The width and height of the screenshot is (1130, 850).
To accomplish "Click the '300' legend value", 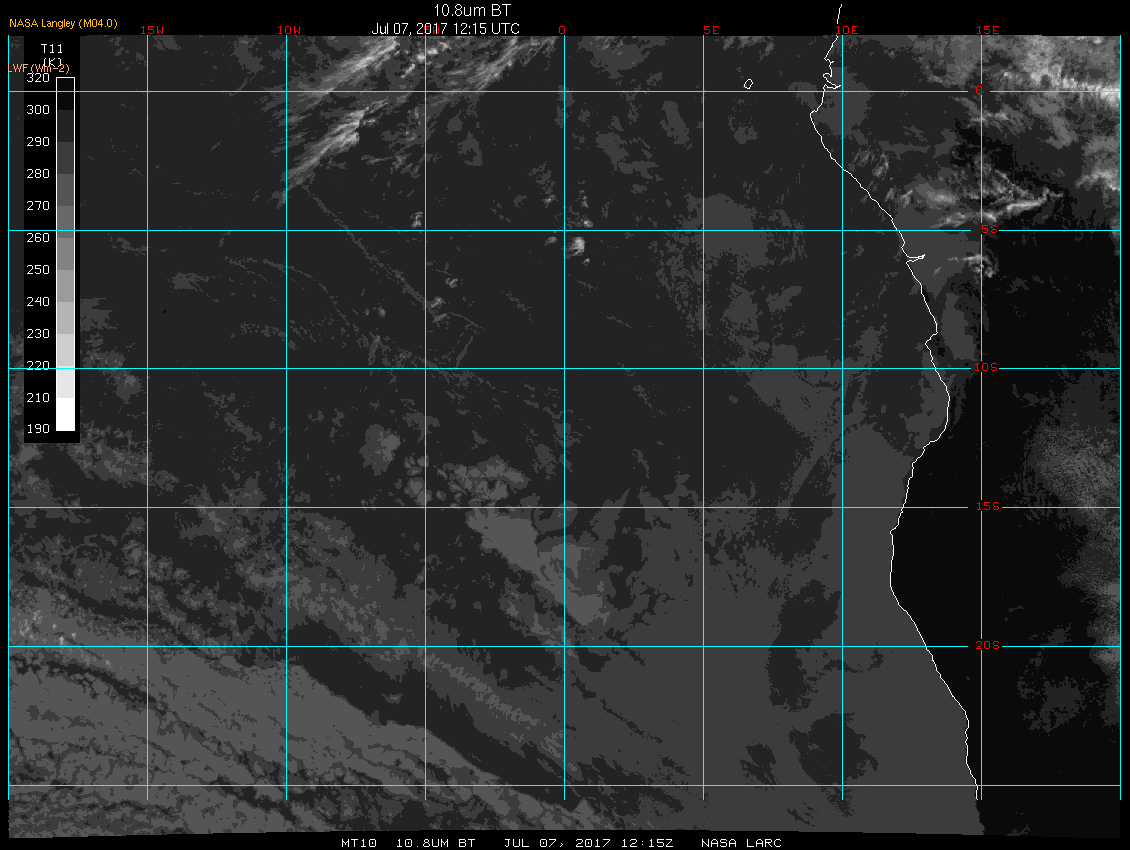I will point(38,110).
